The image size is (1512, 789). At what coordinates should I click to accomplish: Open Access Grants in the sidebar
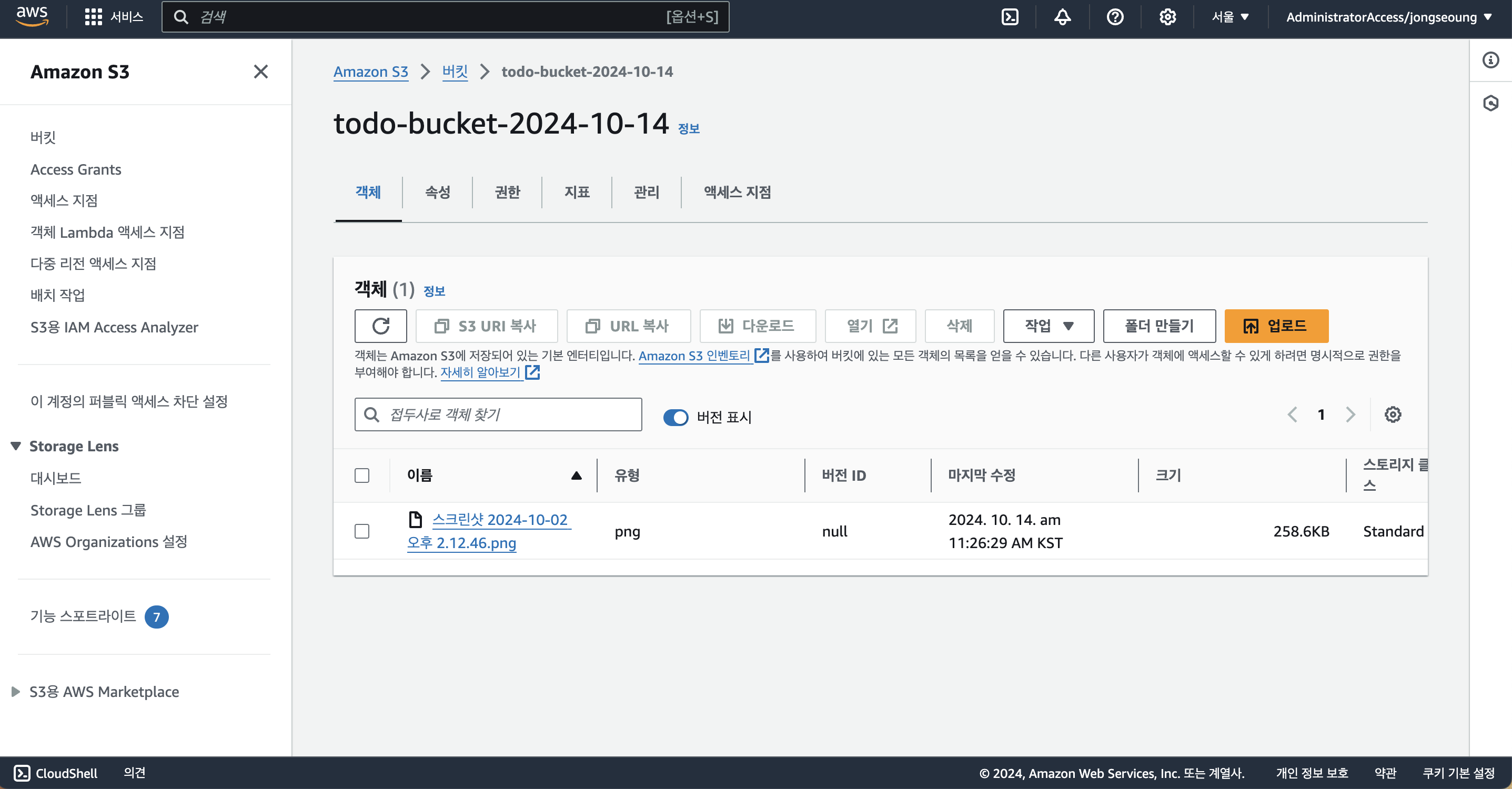pos(76,169)
